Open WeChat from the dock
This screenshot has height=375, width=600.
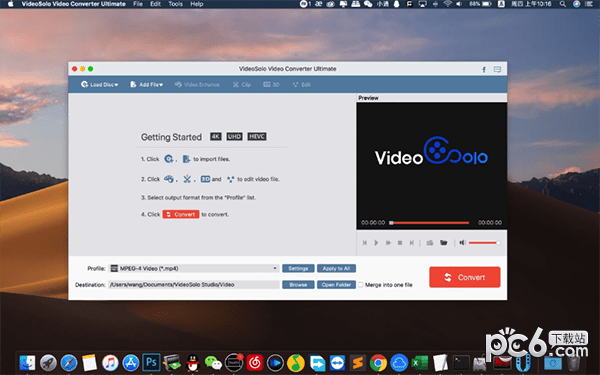click(x=213, y=362)
